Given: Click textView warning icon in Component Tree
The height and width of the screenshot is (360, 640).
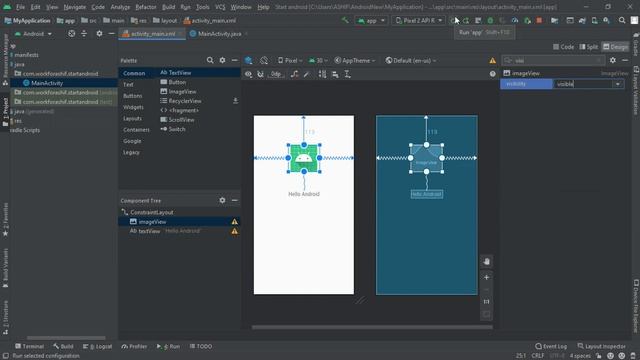Looking at the screenshot, I should 235,231.
